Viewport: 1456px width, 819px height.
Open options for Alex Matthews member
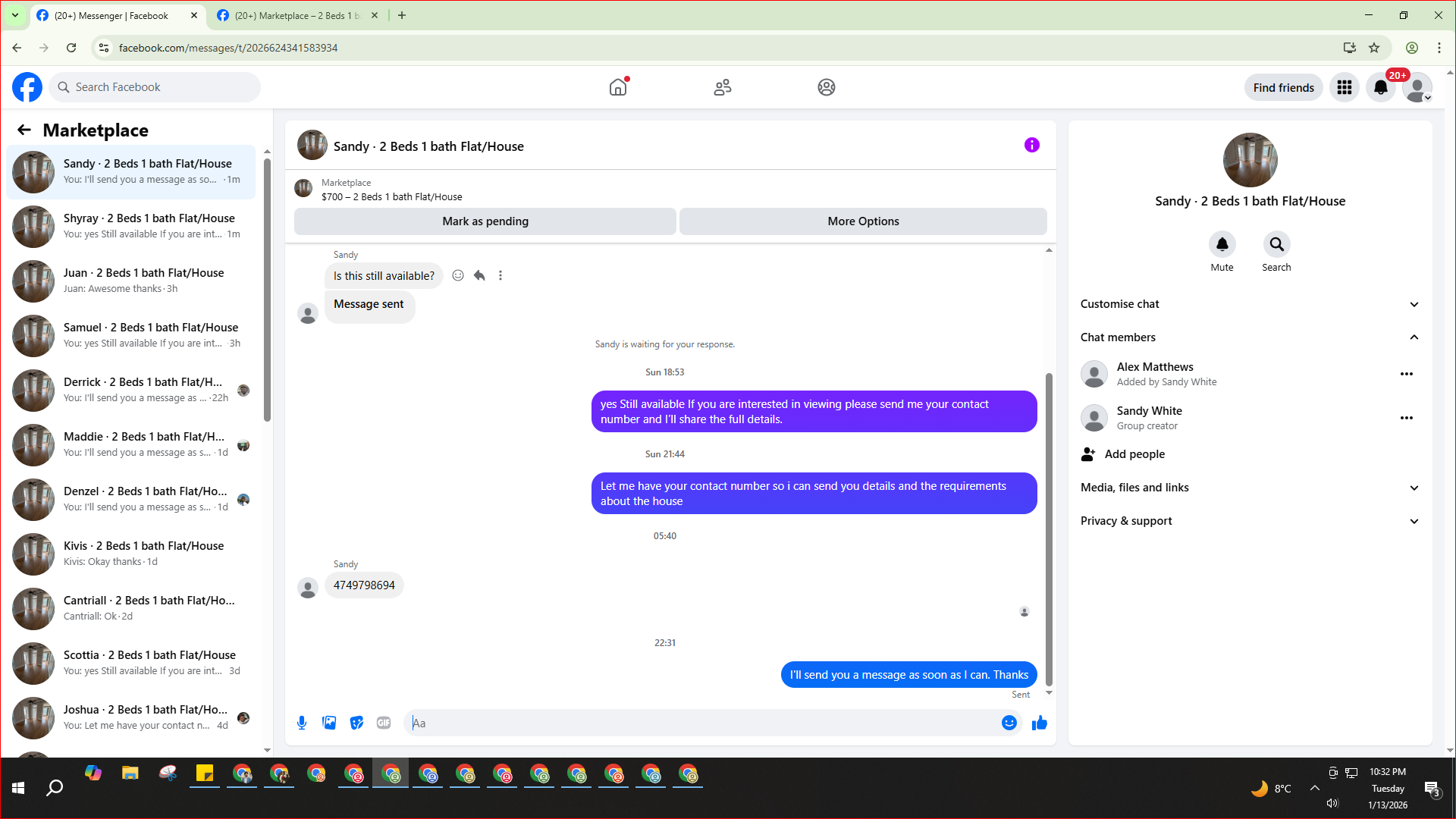[1406, 374]
